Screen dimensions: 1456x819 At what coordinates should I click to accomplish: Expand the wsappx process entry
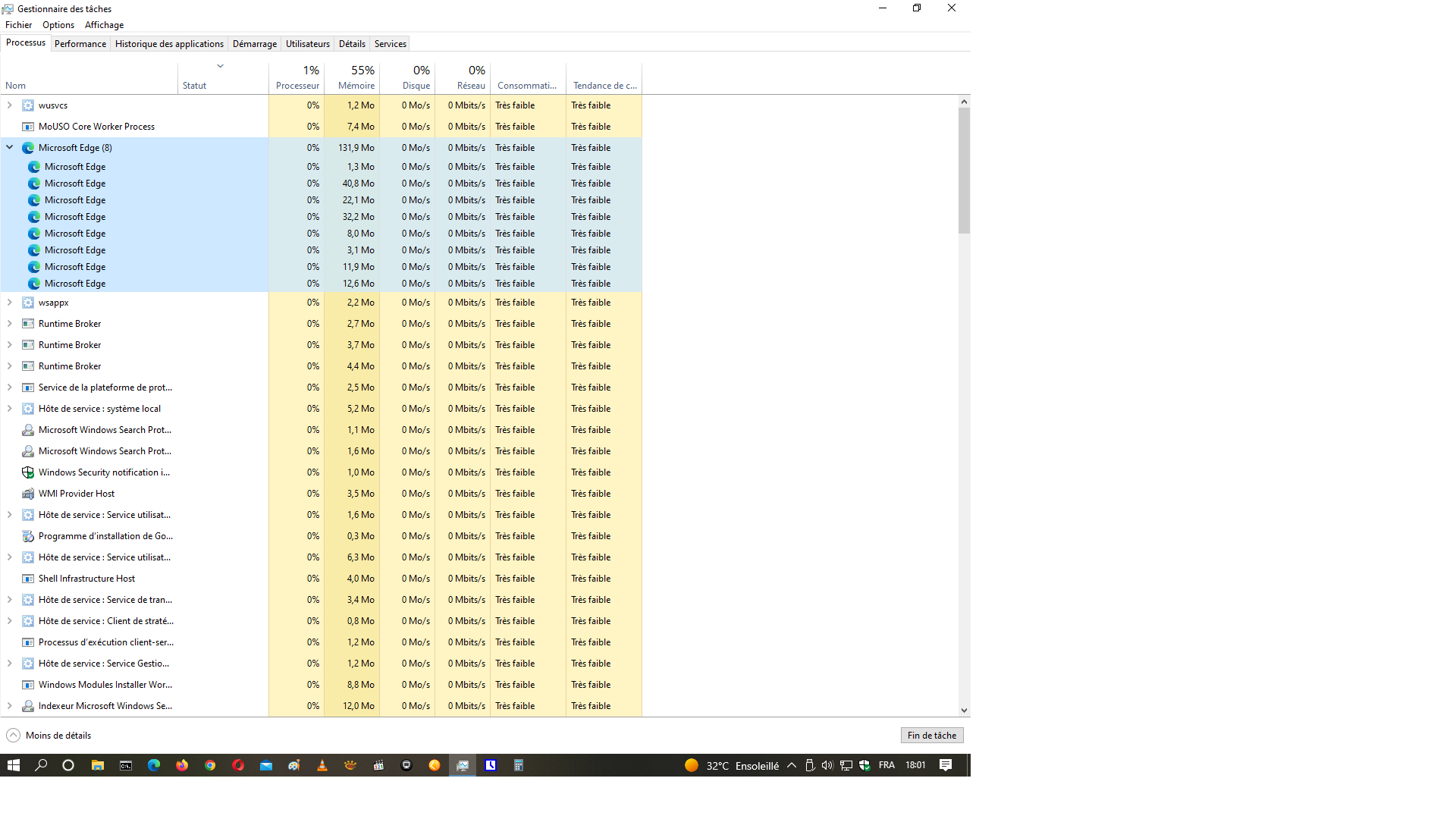(10, 303)
